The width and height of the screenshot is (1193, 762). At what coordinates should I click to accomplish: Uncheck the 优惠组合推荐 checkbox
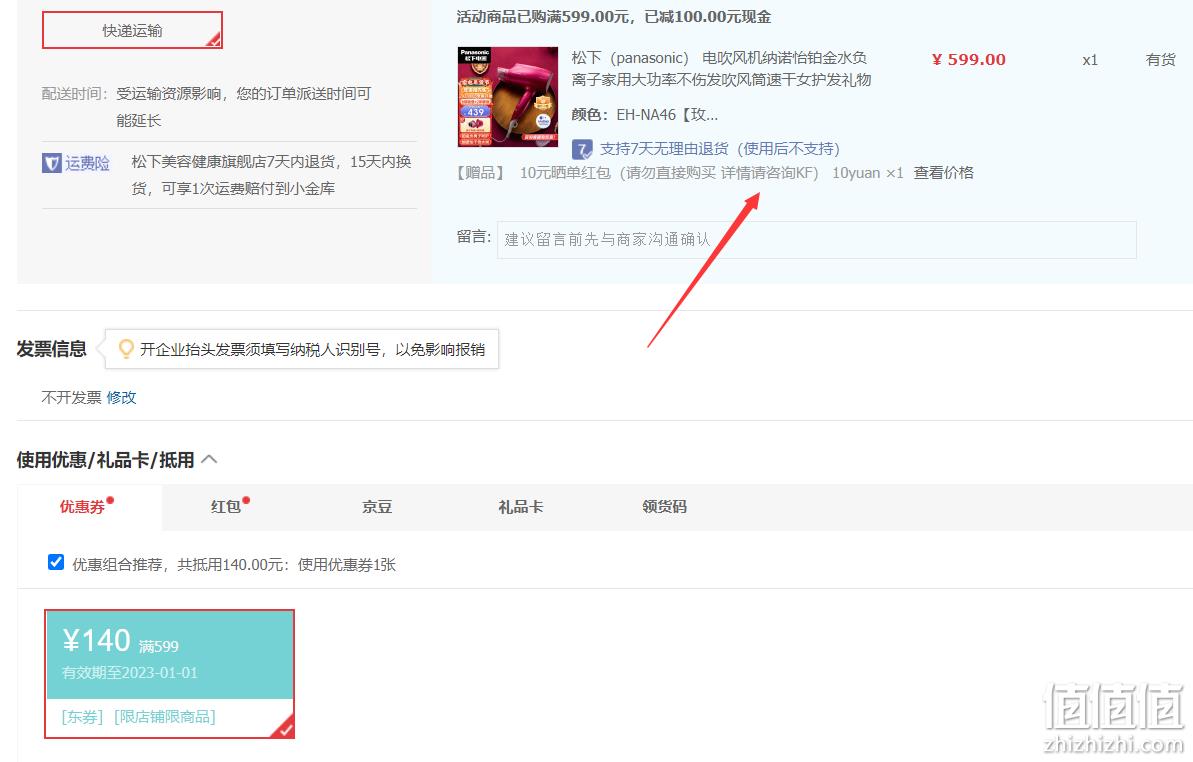point(56,562)
